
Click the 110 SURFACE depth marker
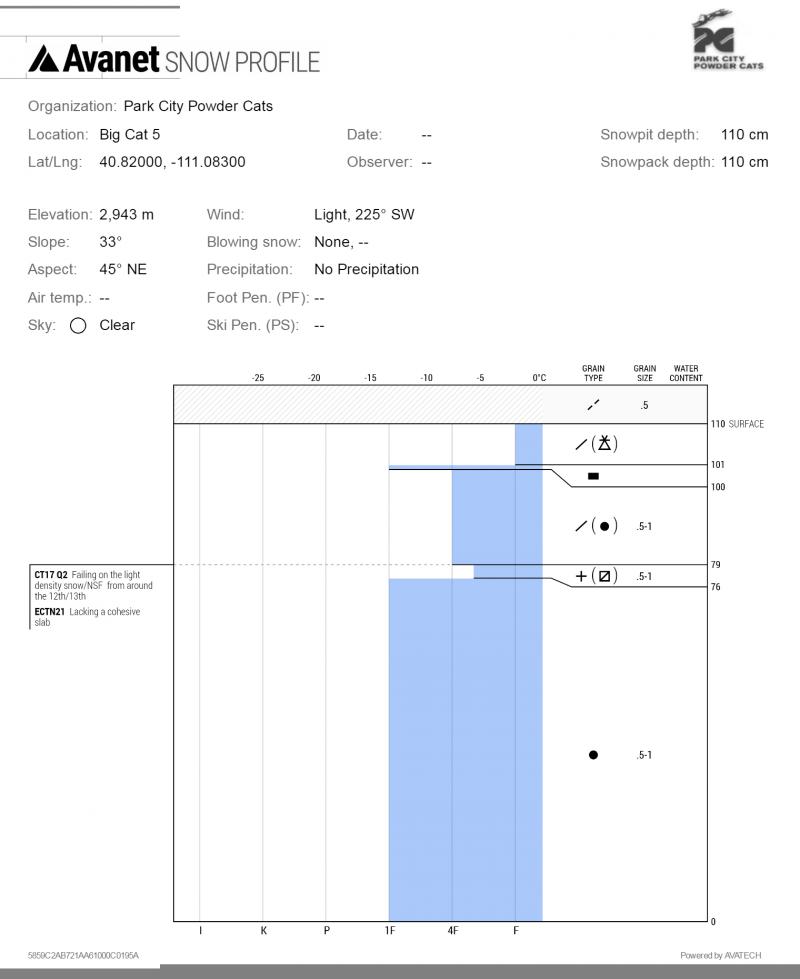tap(737, 424)
